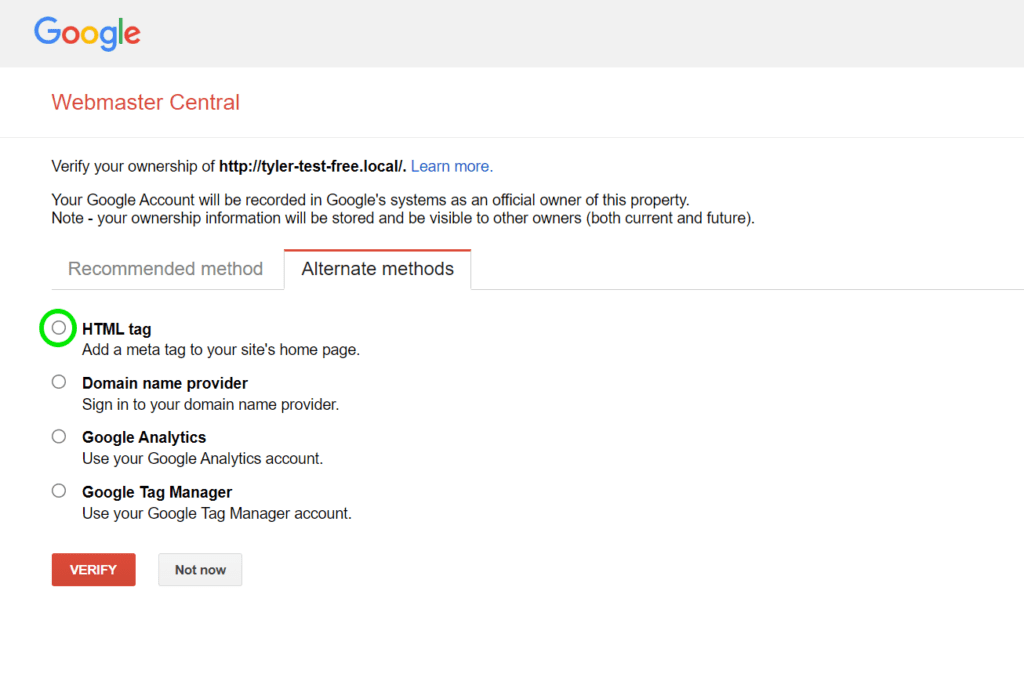The image size is (1024, 681).
Task: Select the HTML tag radio button
Action: 59,328
